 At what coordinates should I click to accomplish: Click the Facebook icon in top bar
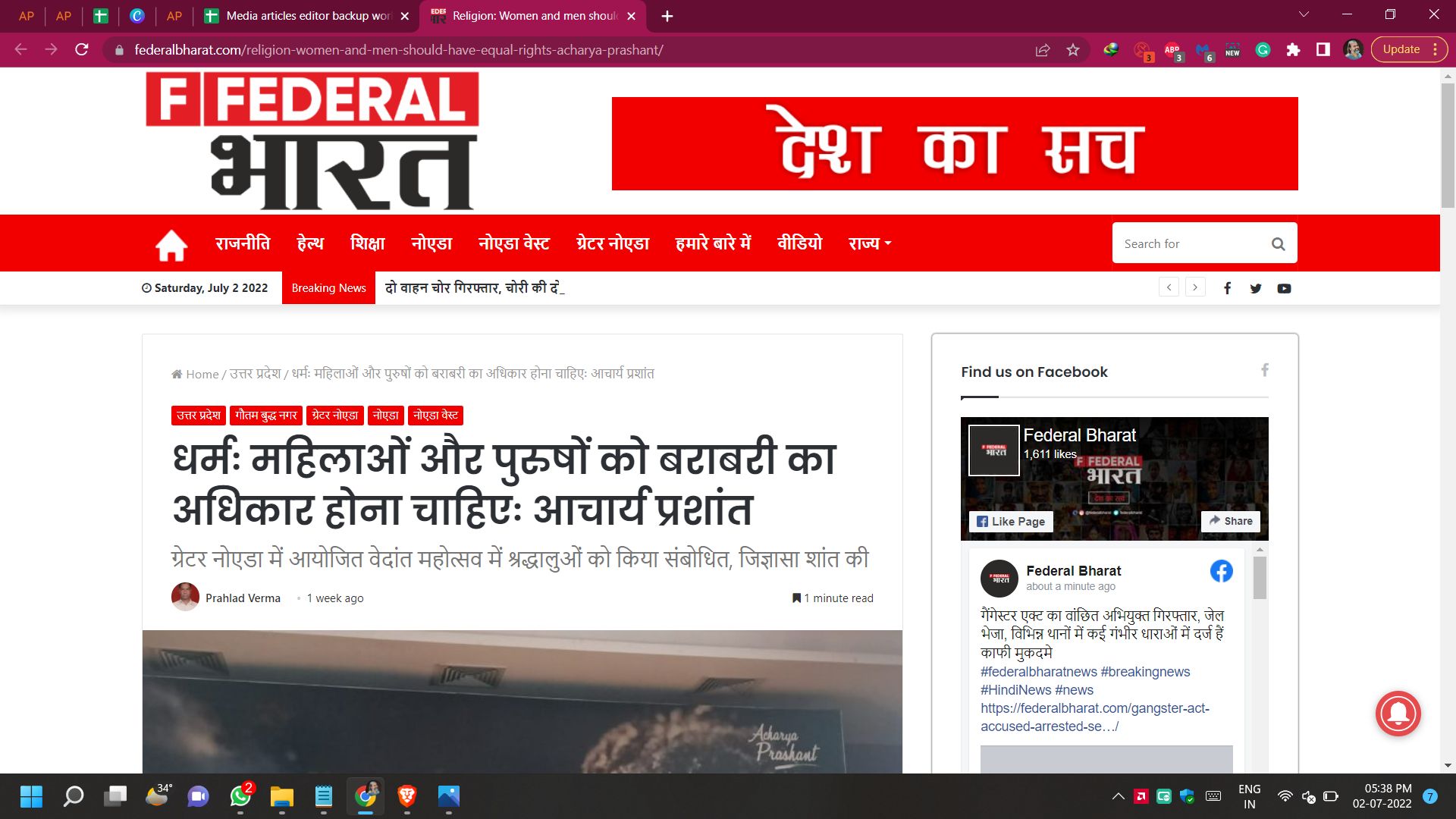(x=1227, y=288)
